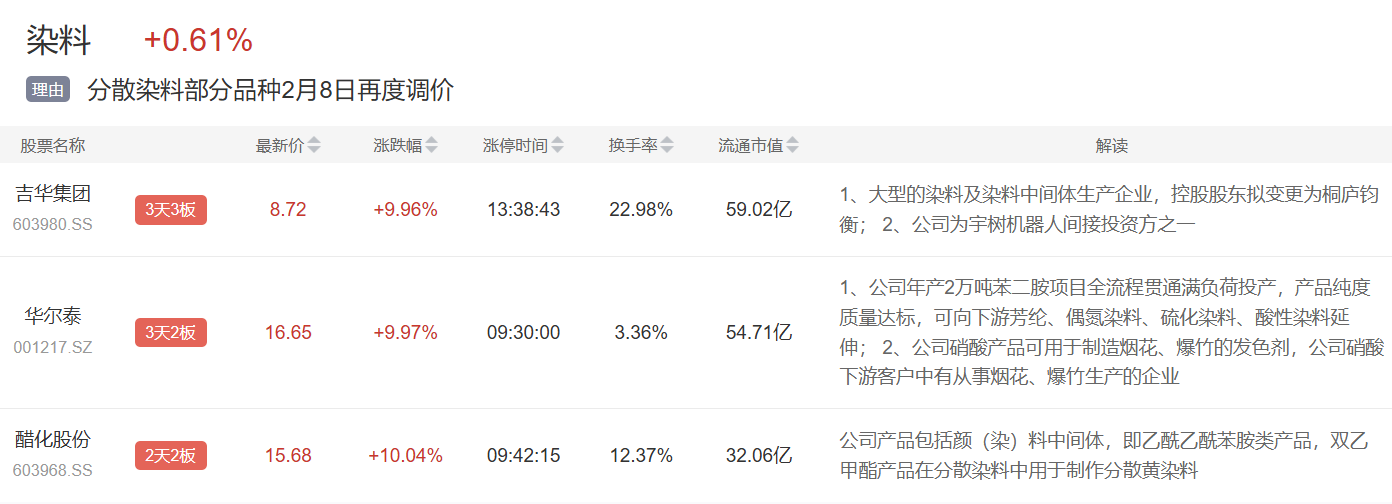Open the 分散染料部分品种 reason headline

click(x=270, y=90)
